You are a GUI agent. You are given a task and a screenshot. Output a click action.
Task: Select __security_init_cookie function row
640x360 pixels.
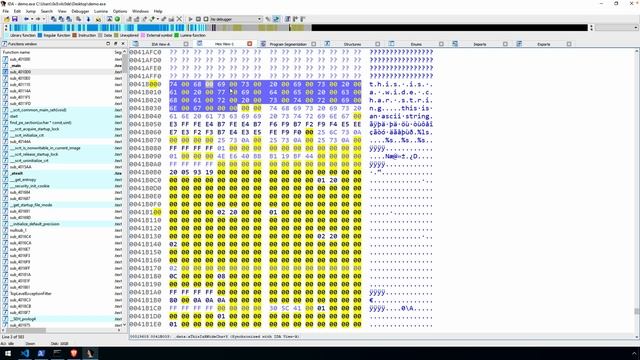coord(62,186)
